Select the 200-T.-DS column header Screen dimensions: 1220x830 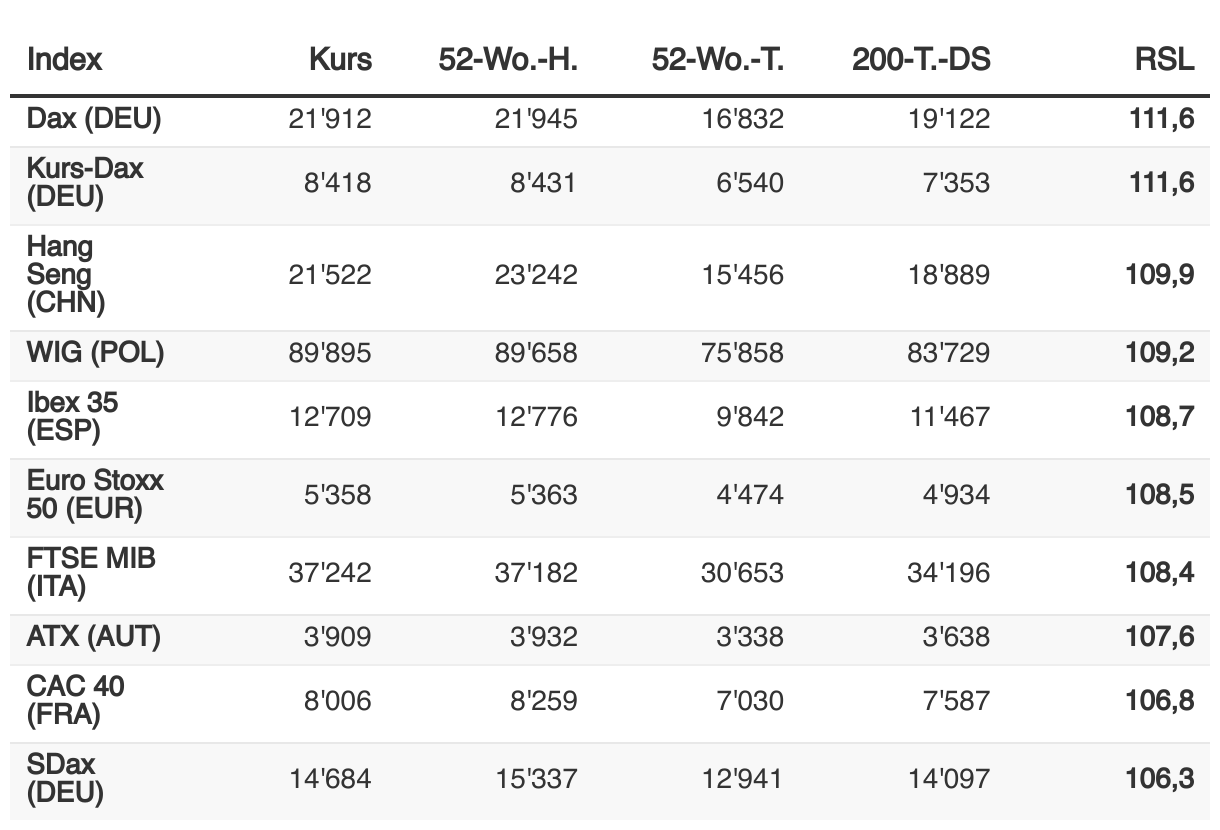tap(921, 59)
